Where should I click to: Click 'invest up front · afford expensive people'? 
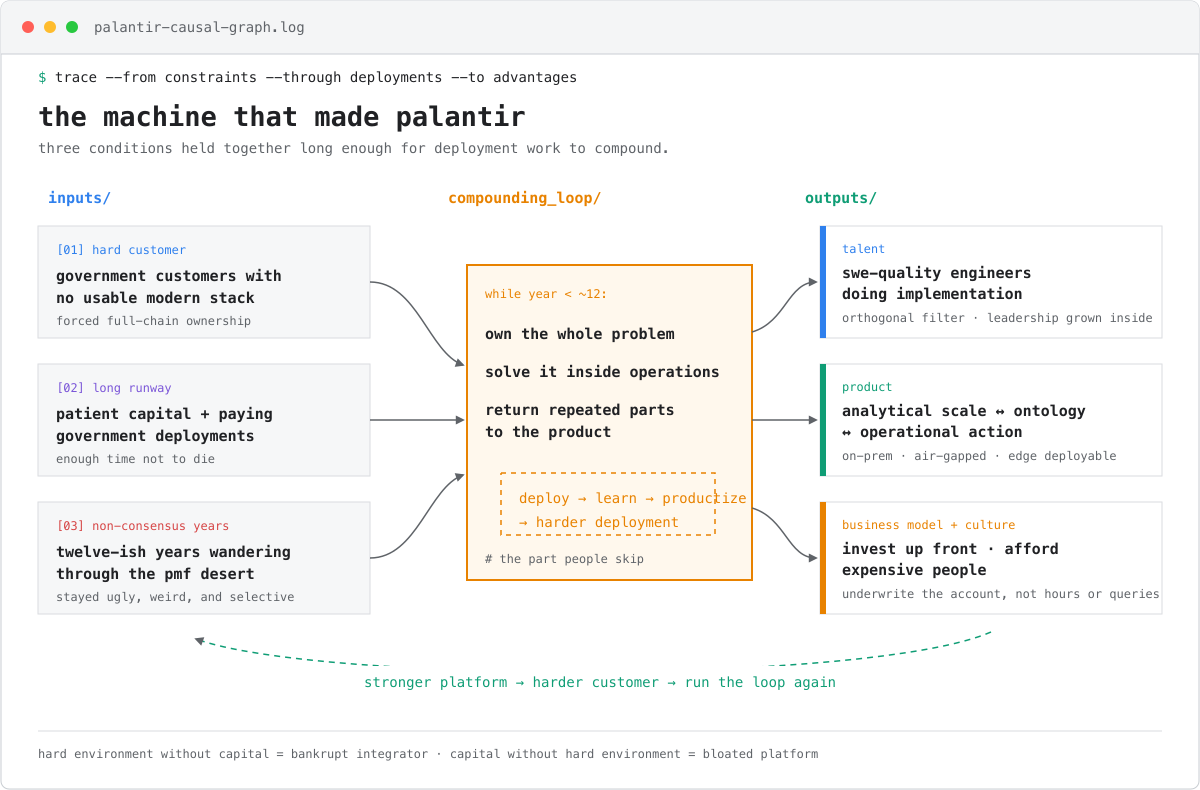[x=950, y=559]
